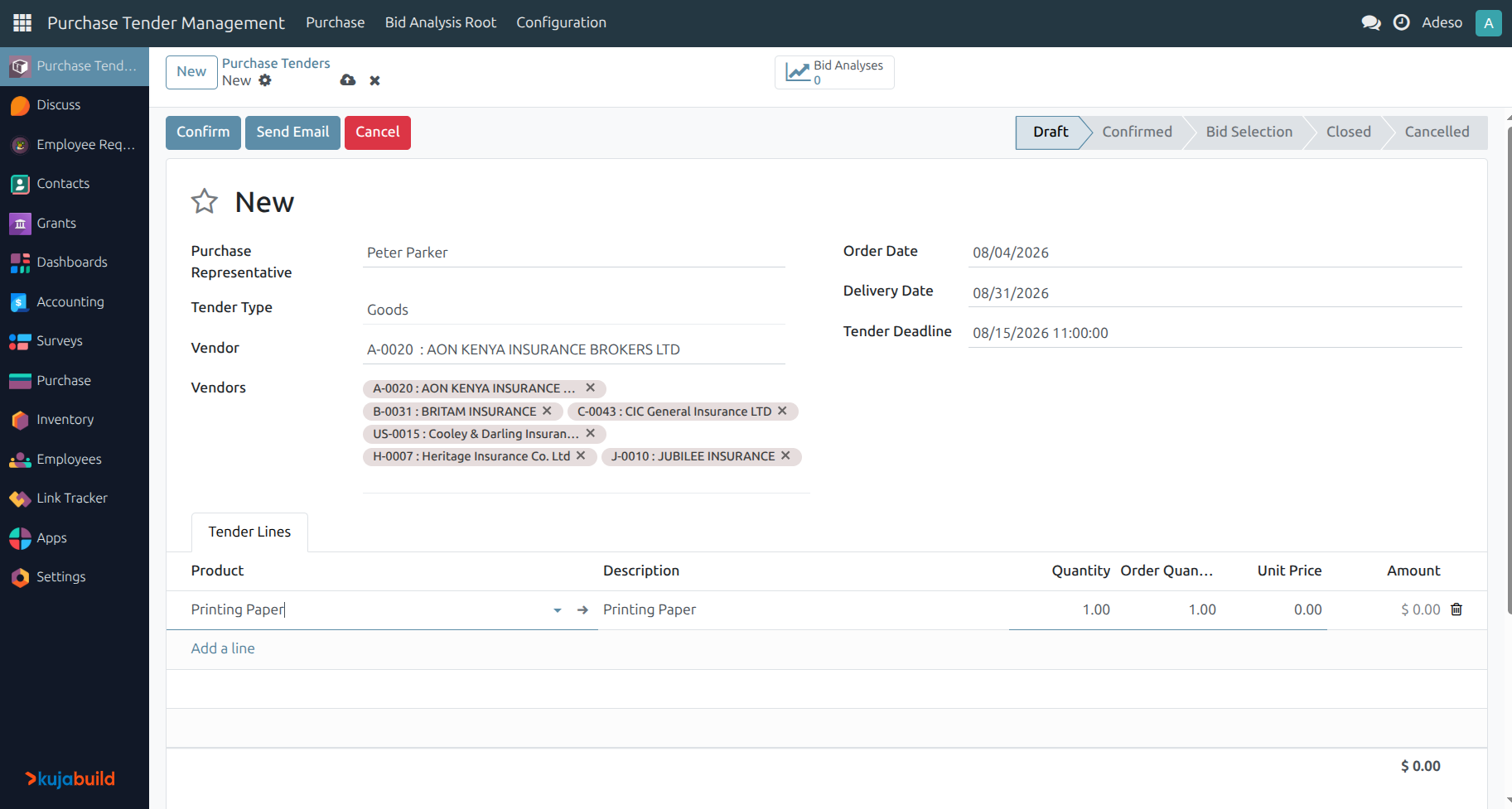The height and width of the screenshot is (809, 1512).
Task: Open Inventory app in sidebar
Action: pyautogui.click(x=75, y=420)
